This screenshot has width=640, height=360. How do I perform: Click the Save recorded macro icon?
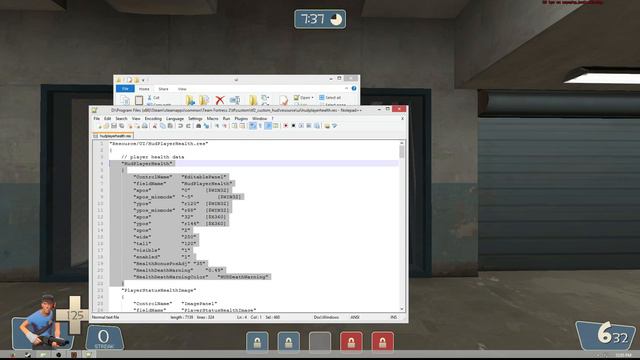point(317,126)
